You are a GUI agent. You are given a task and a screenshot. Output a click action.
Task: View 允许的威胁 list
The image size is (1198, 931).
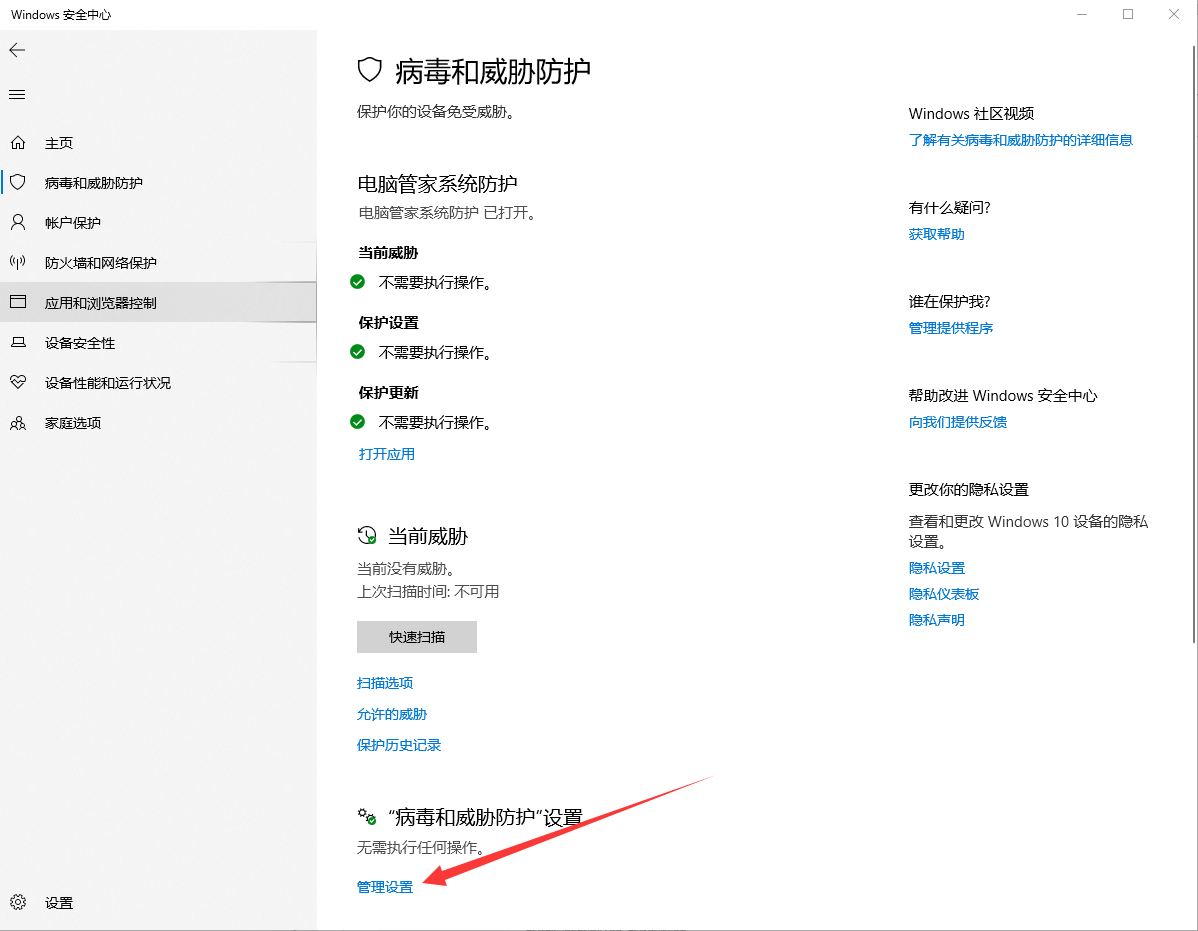pyautogui.click(x=391, y=714)
